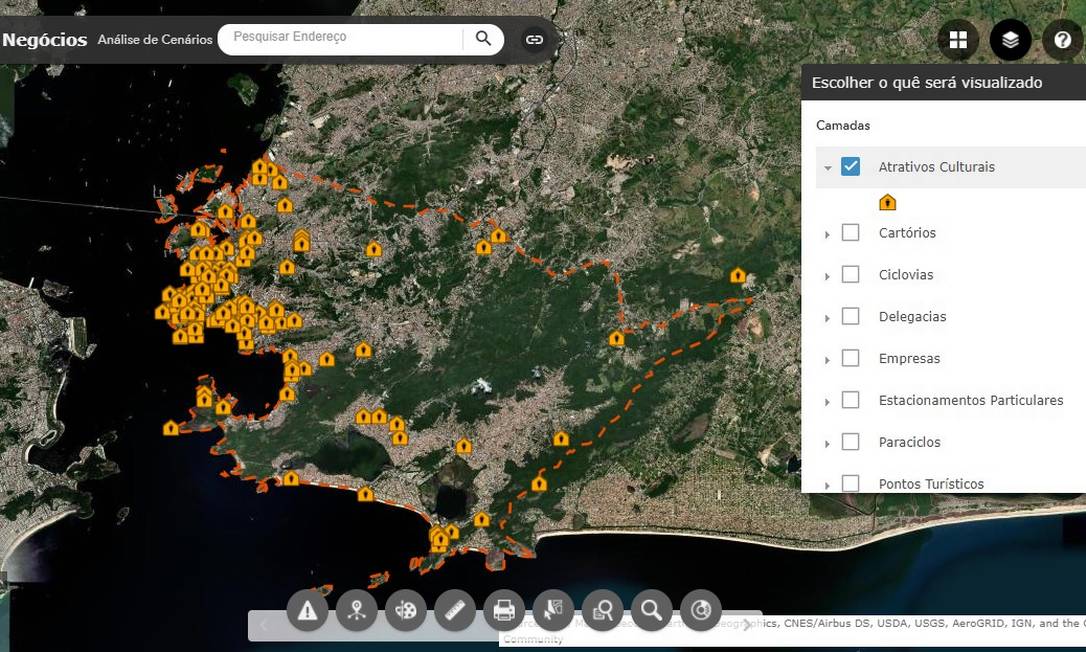Turn on the Delegacias layer checkbox
The height and width of the screenshot is (652, 1086).
coord(851,317)
